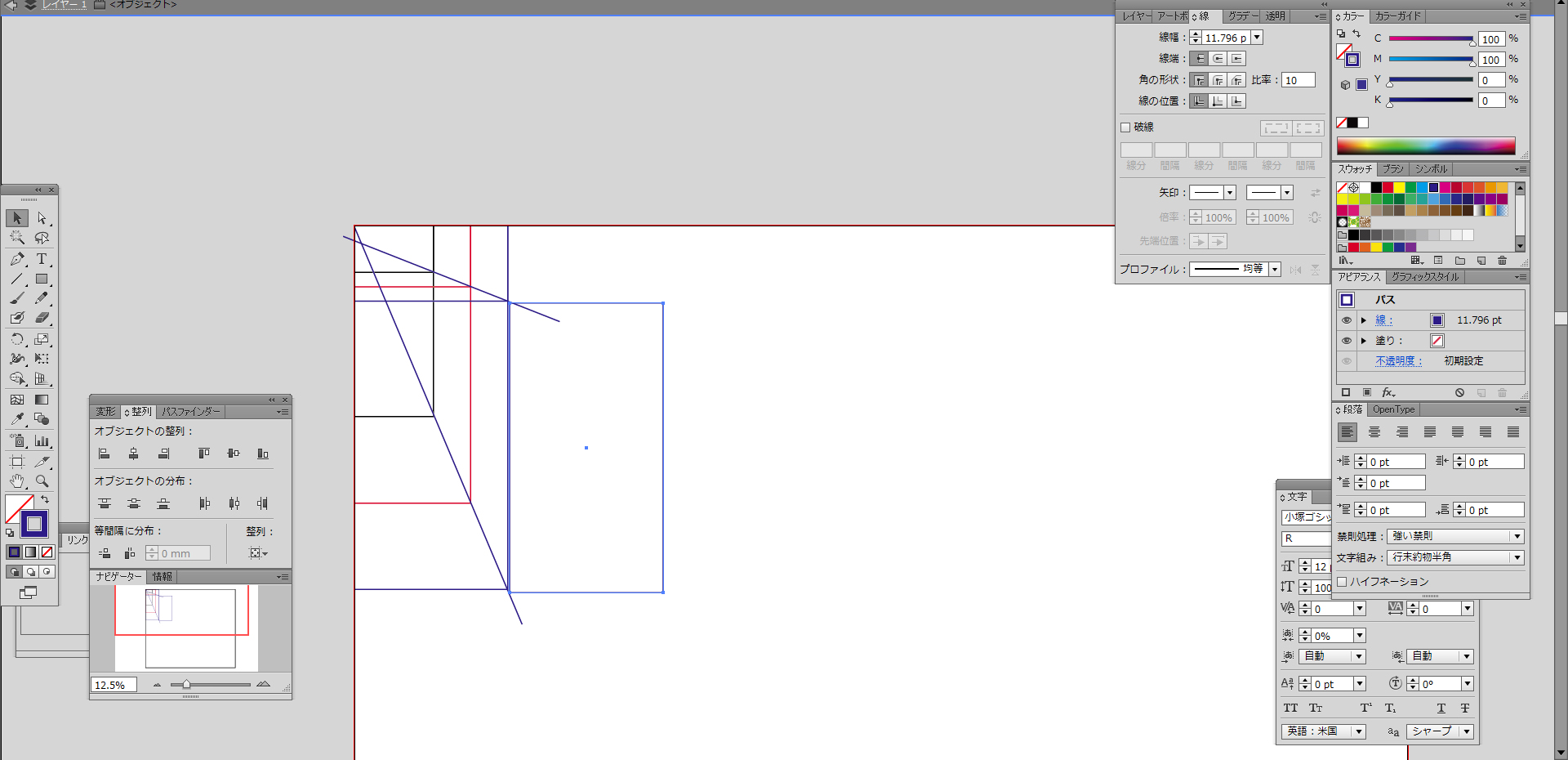Activate the Eyedropper tool

pyautogui.click(x=17, y=420)
